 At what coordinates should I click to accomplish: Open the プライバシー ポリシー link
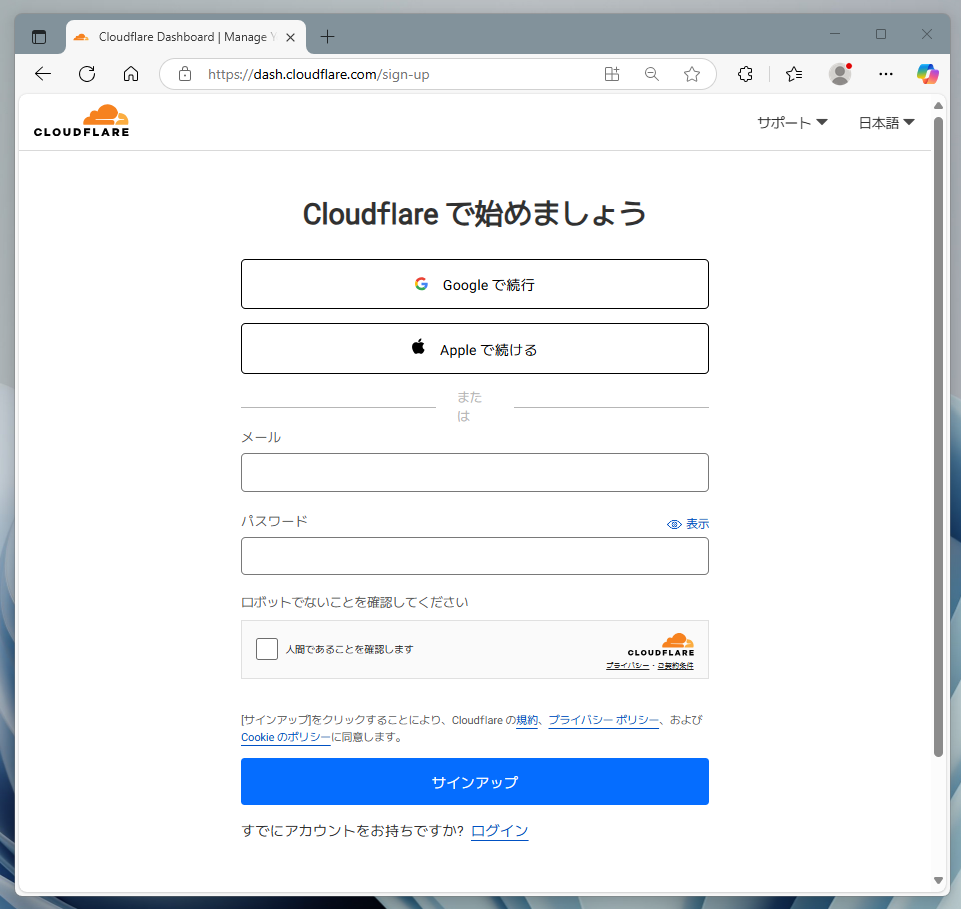(x=603, y=720)
